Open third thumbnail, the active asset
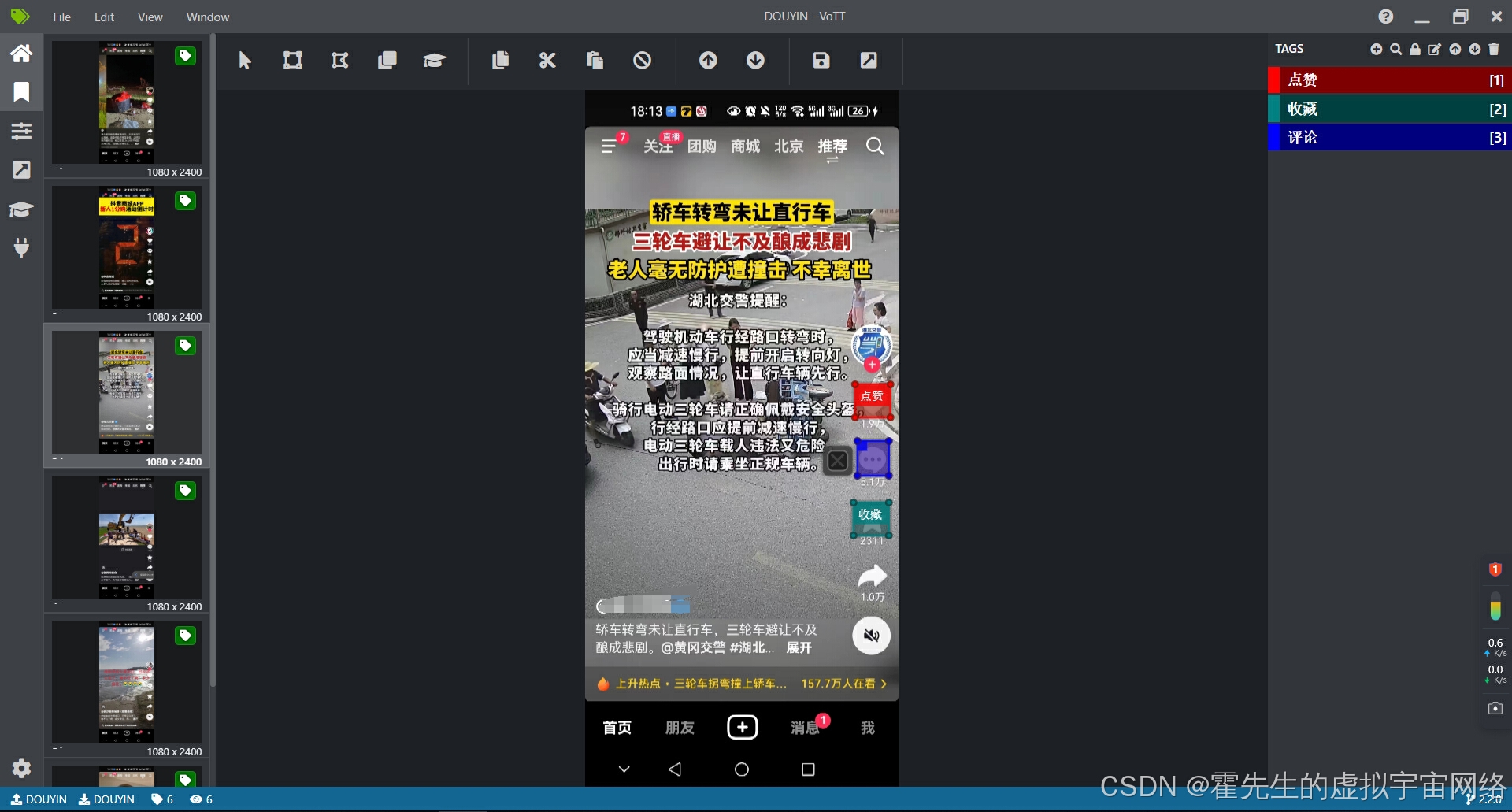This screenshot has height=812, width=1512. coord(127,392)
